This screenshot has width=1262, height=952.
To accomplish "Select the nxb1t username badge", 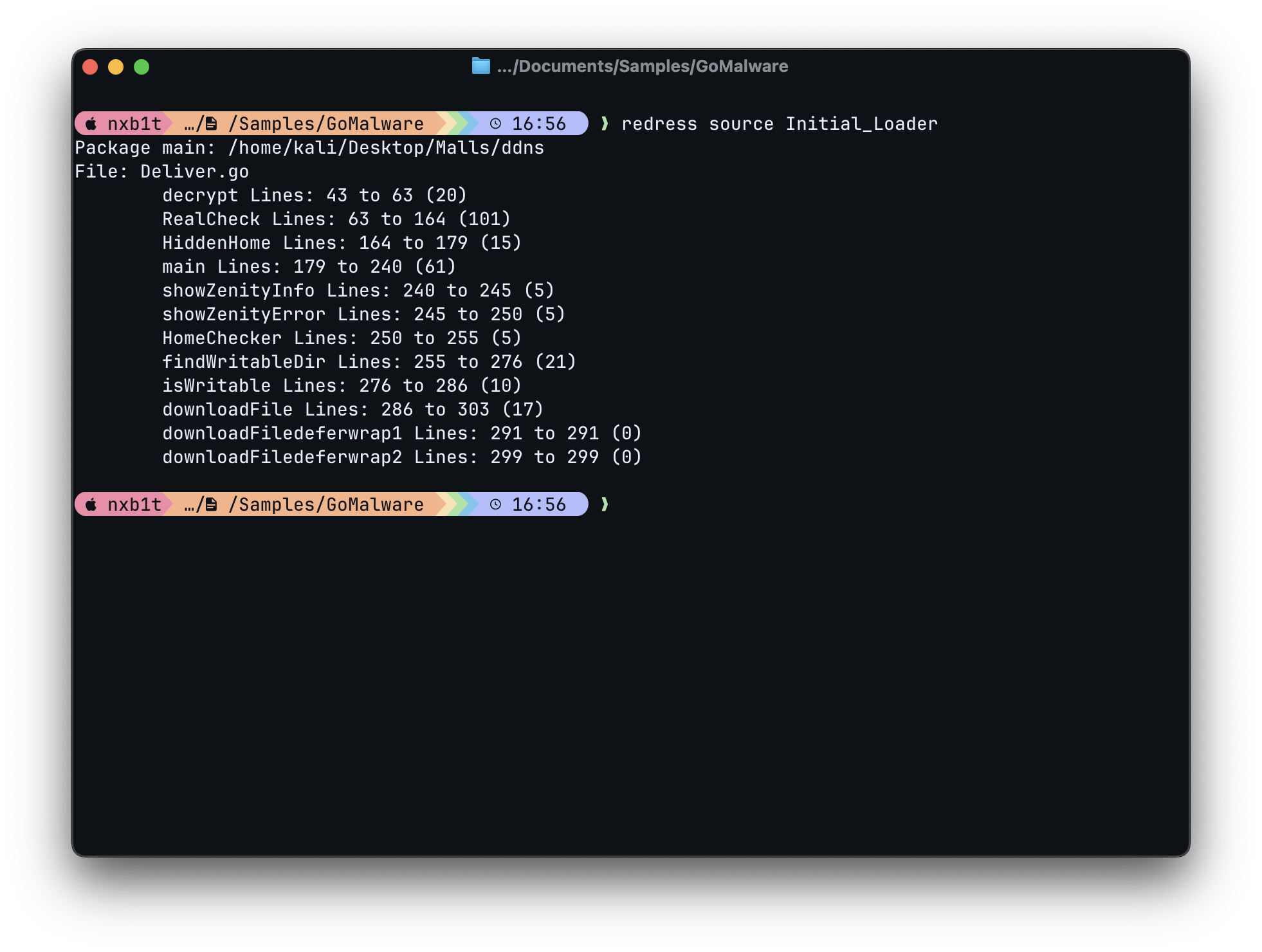I will click(134, 124).
